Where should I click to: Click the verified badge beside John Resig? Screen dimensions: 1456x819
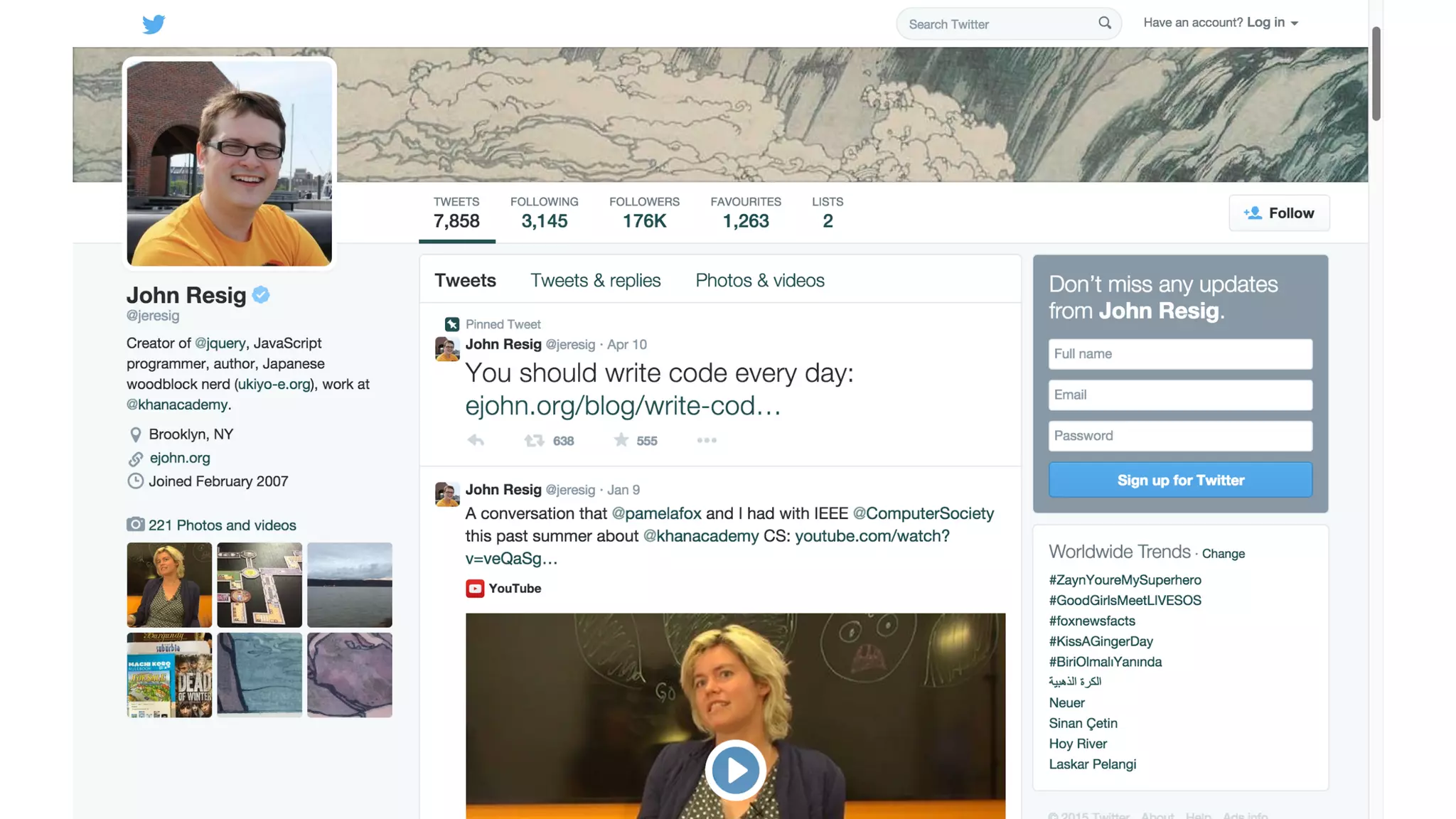coord(261,294)
